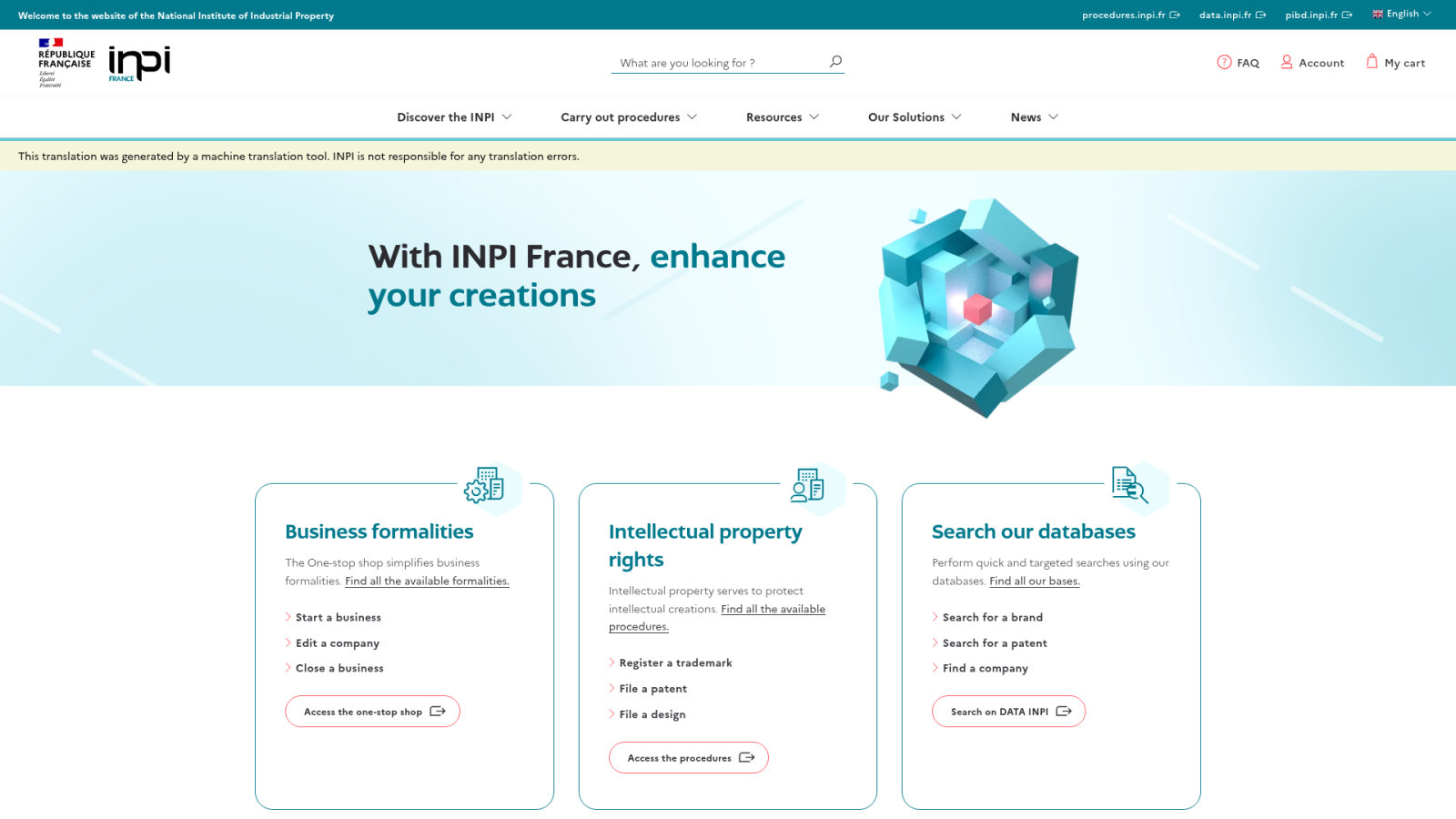Click Find all the available procedures link
Image resolution: width=1456 pixels, height=819 pixels.
tap(717, 618)
